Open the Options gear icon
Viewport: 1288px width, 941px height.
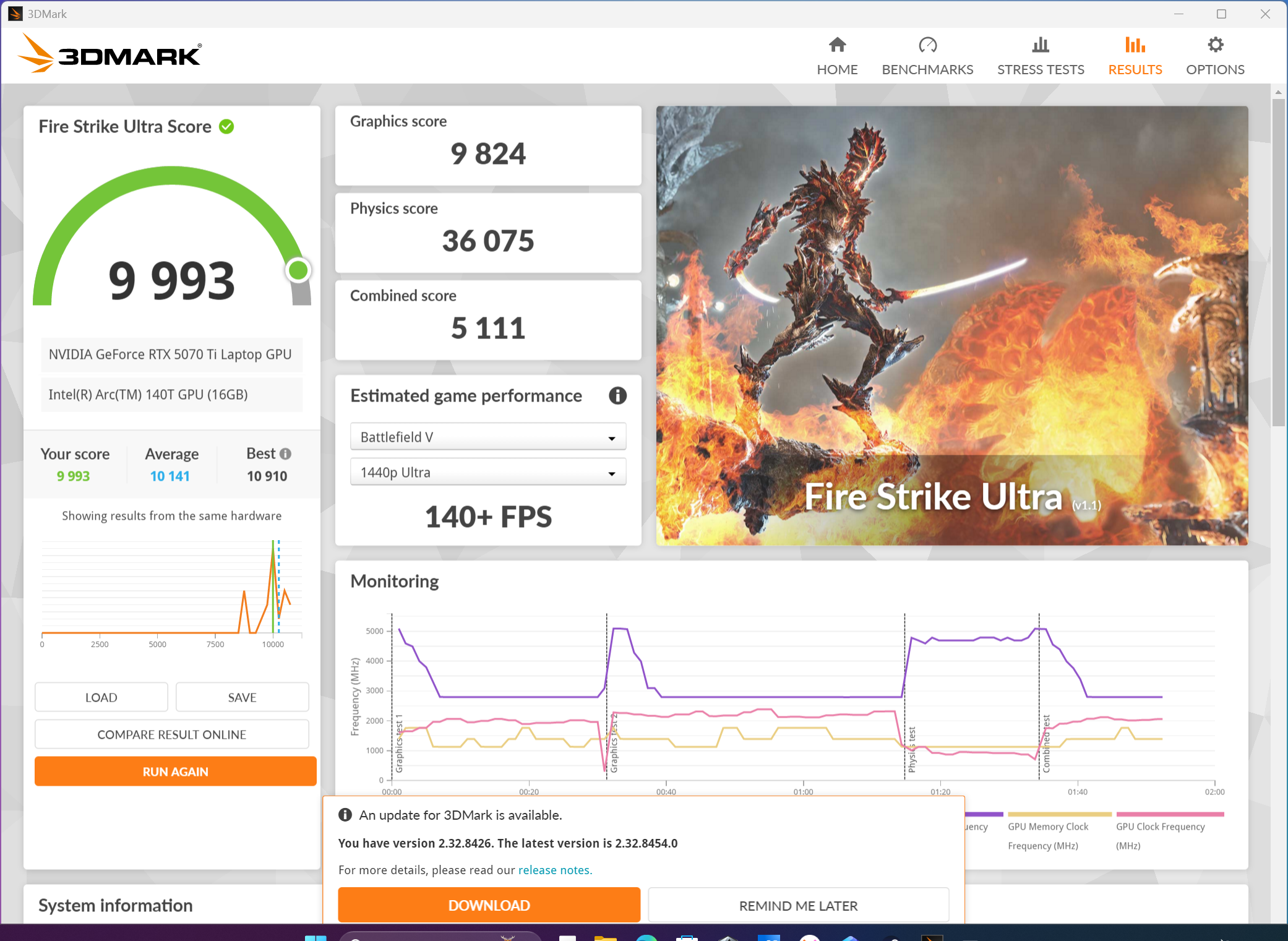1214,45
